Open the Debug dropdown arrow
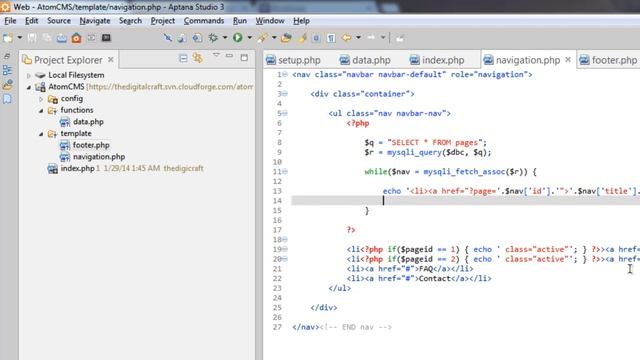The height and width of the screenshot is (360, 640). (x=224, y=38)
